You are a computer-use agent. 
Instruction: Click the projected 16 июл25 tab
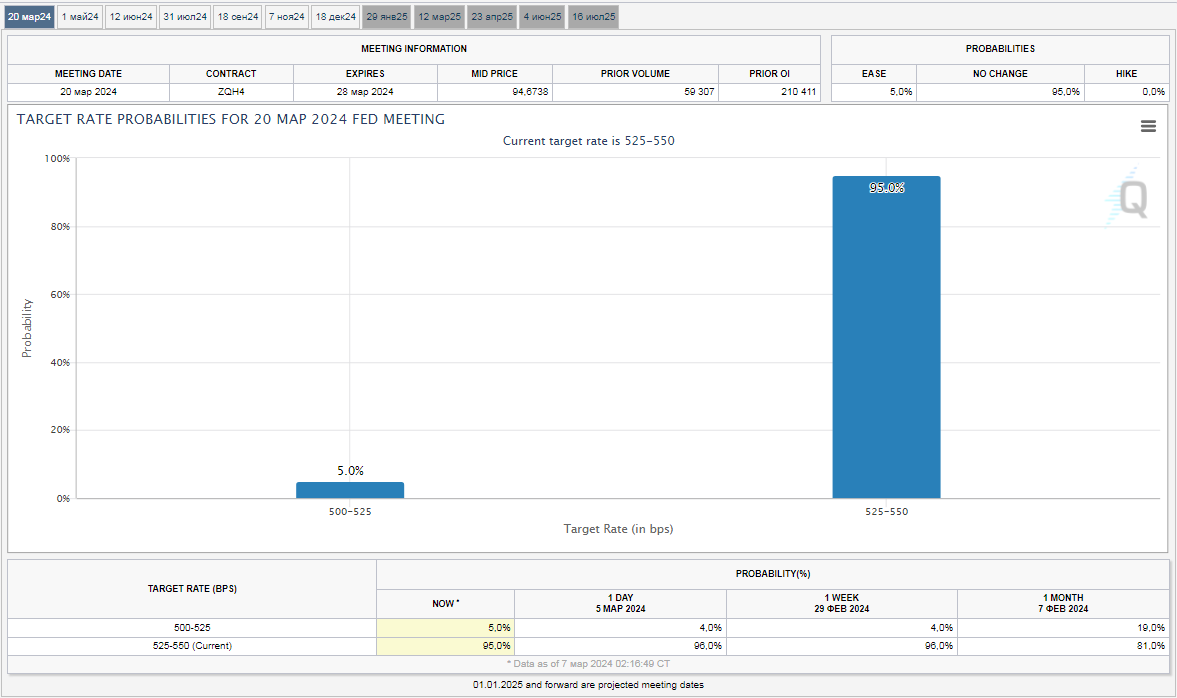point(593,17)
